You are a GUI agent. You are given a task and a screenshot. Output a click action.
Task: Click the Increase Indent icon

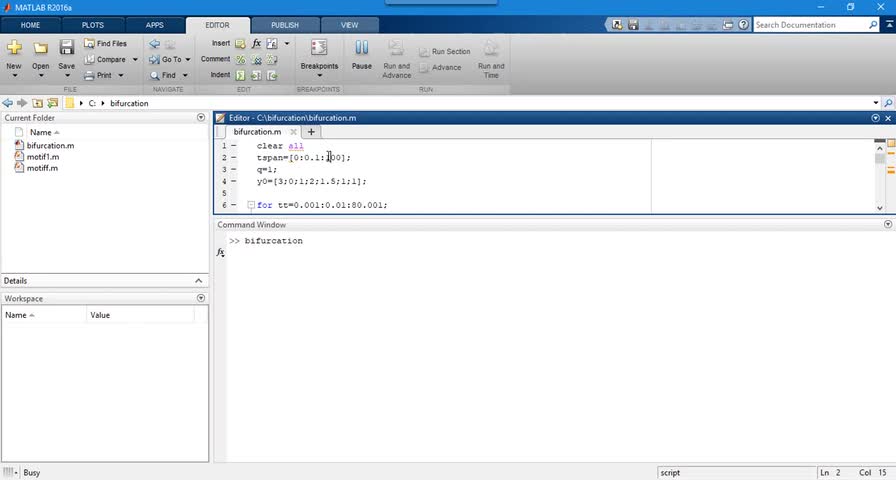[x=256, y=75]
